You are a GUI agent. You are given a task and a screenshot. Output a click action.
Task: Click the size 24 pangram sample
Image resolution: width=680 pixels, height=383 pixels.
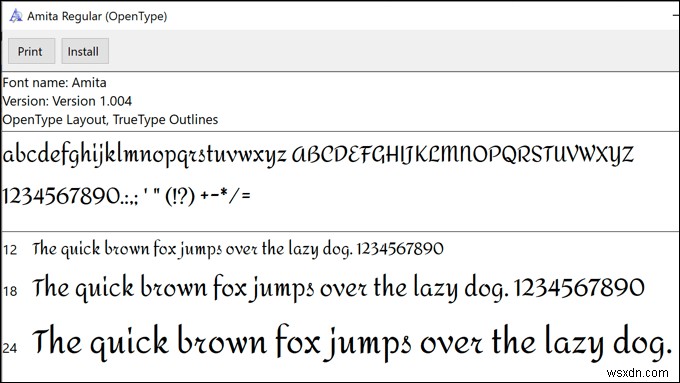coord(353,343)
